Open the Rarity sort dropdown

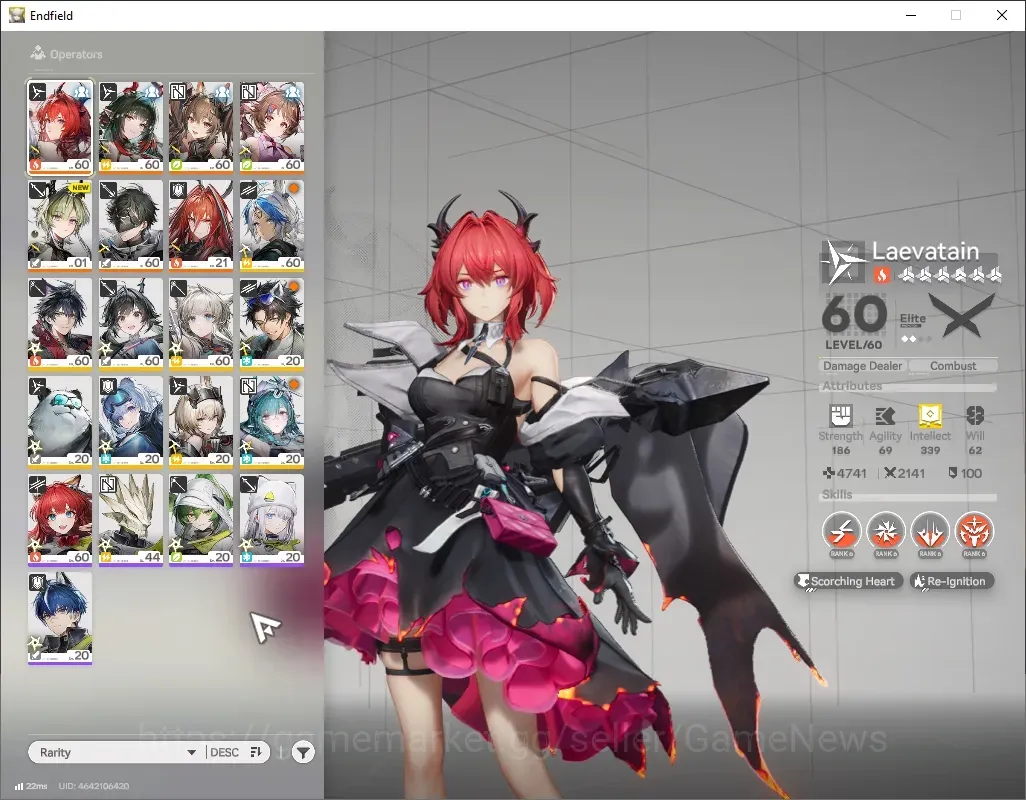point(117,752)
